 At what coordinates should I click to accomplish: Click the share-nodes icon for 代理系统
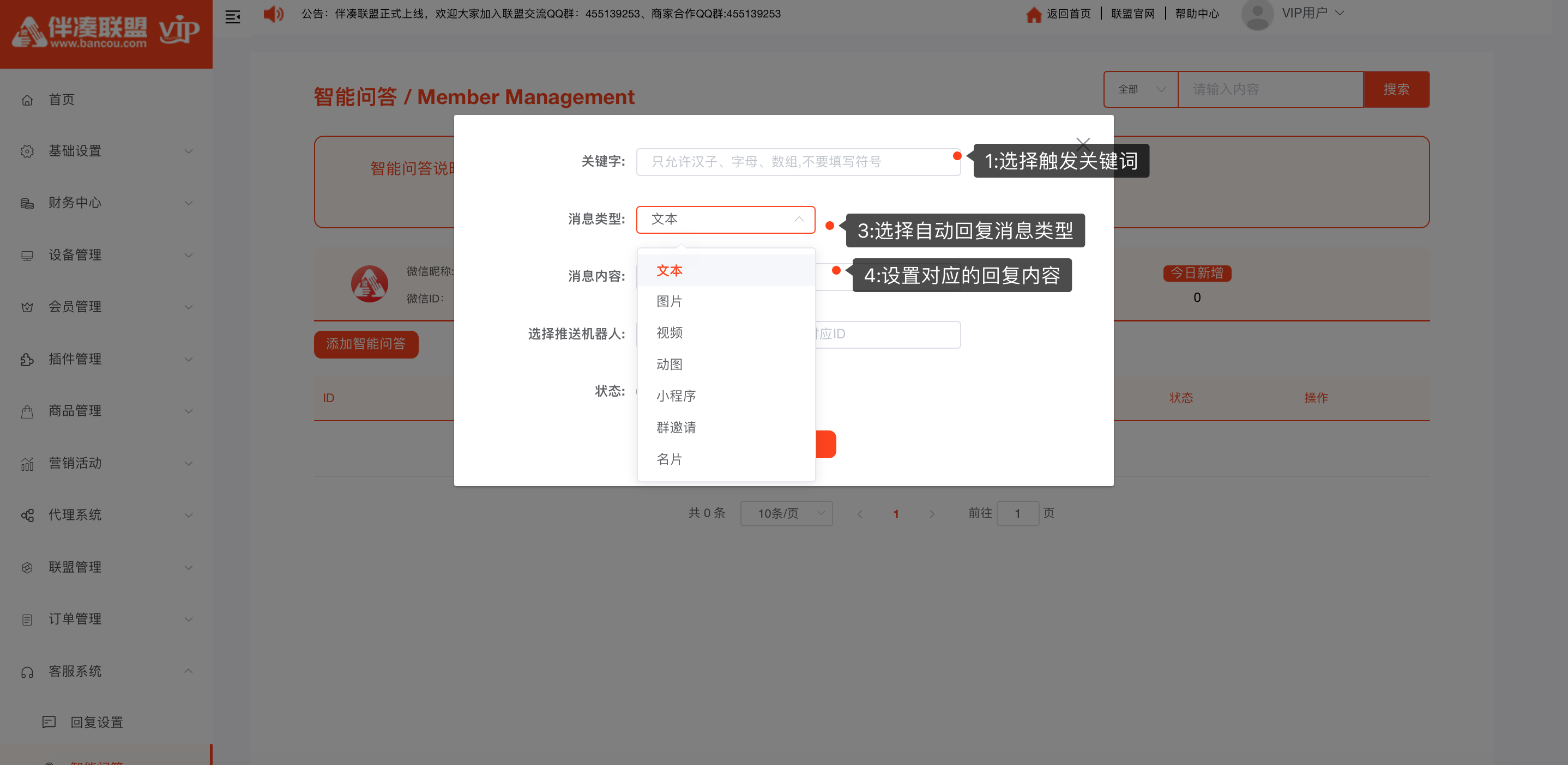point(27,515)
